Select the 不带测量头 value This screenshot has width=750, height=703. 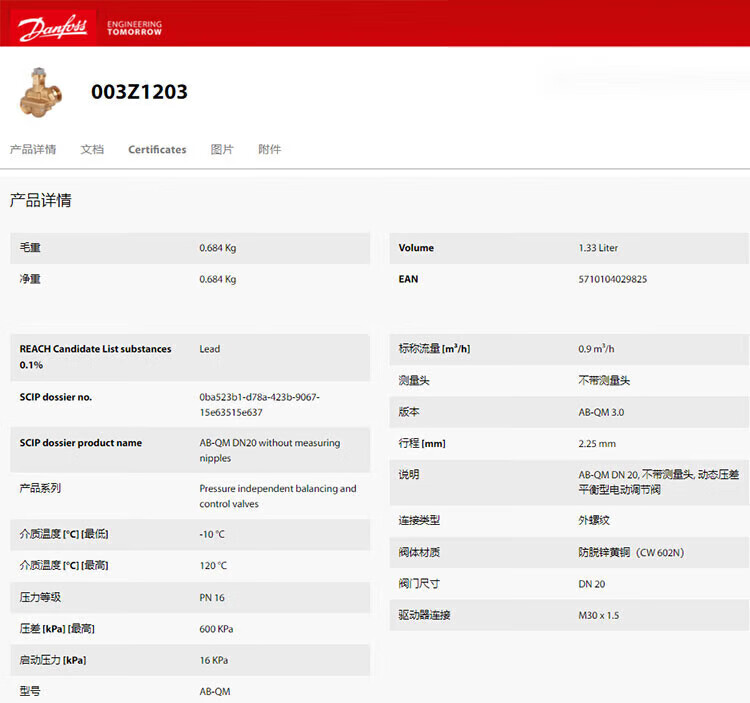[604, 381]
